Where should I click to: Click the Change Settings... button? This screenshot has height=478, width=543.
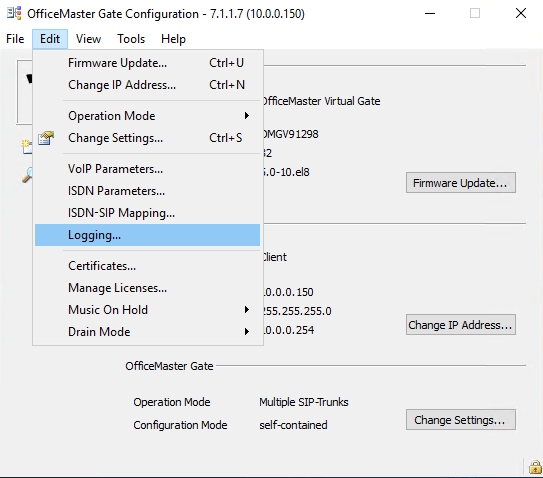click(461, 420)
